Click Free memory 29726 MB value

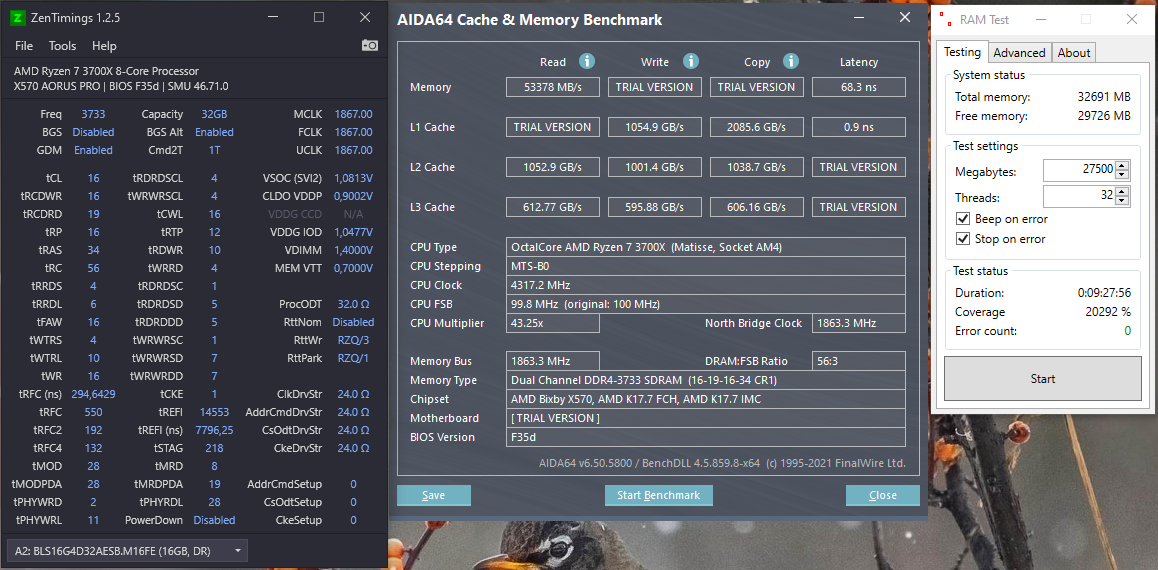(1104, 116)
